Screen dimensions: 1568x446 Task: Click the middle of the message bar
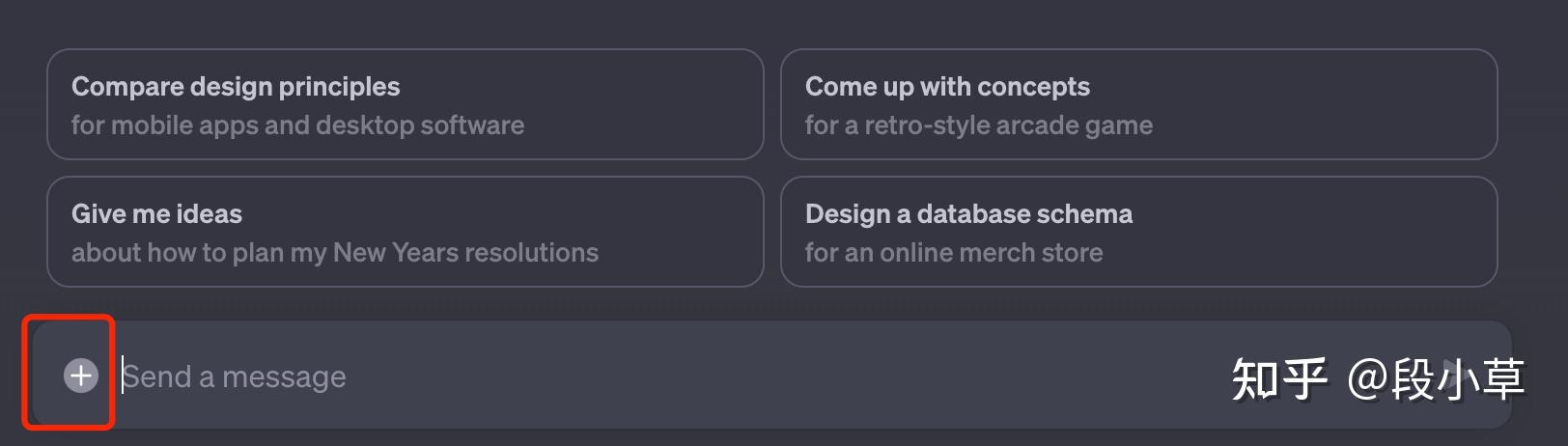pos(772,376)
